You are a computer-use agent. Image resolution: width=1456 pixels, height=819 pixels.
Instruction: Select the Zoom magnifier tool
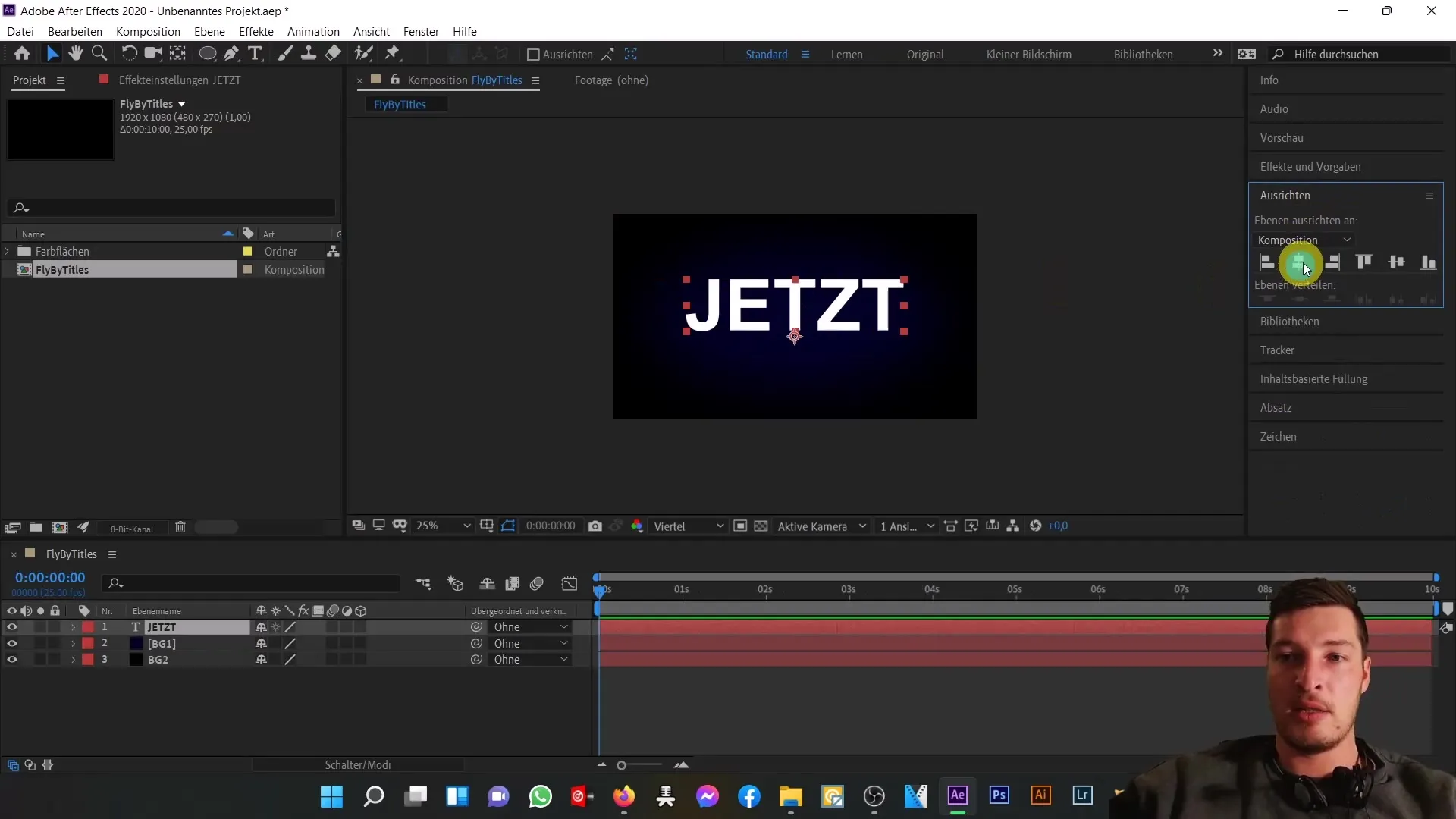pyautogui.click(x=99, y=53)
